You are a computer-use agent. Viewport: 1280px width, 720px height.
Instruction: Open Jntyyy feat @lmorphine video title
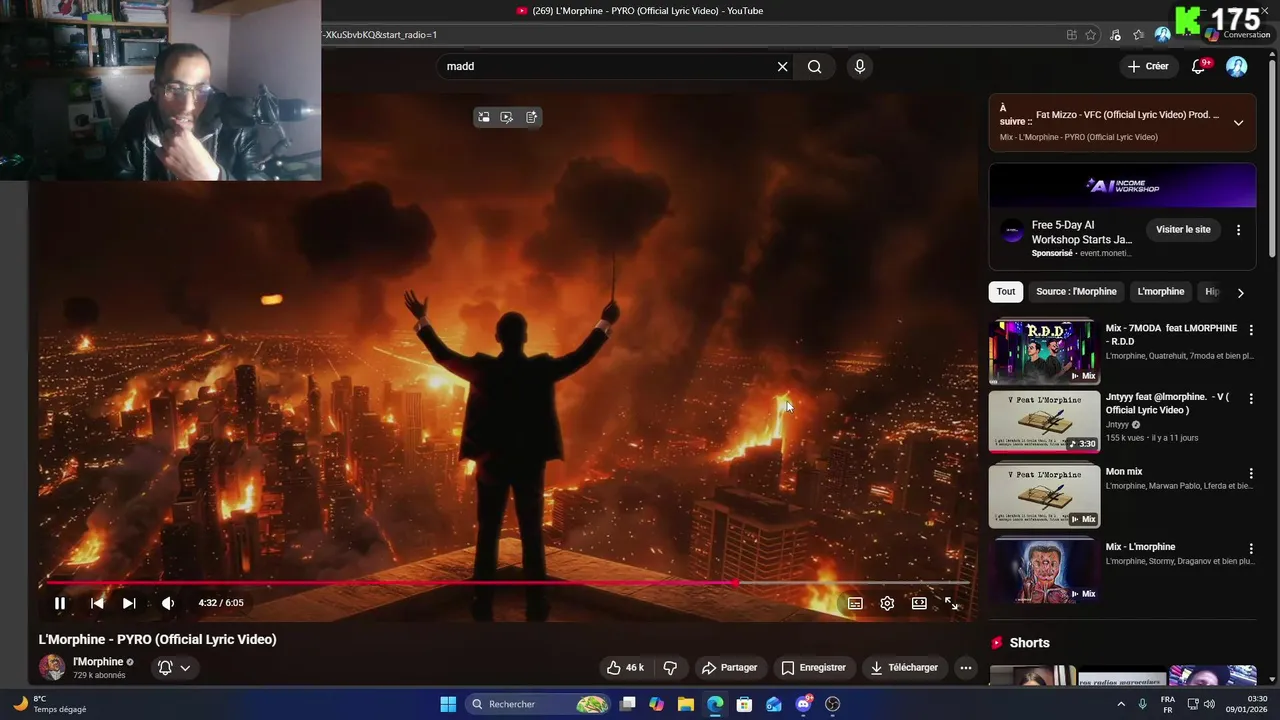[x=1167, y=403]
